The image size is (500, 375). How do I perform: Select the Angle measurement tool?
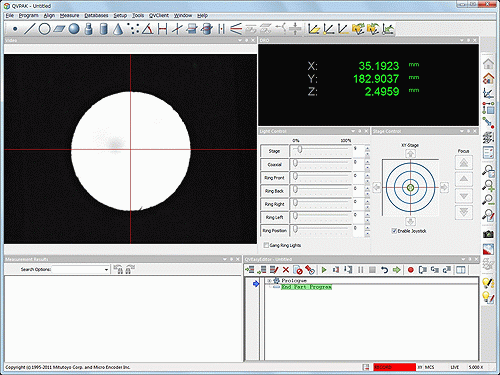[x=148, y=29]
